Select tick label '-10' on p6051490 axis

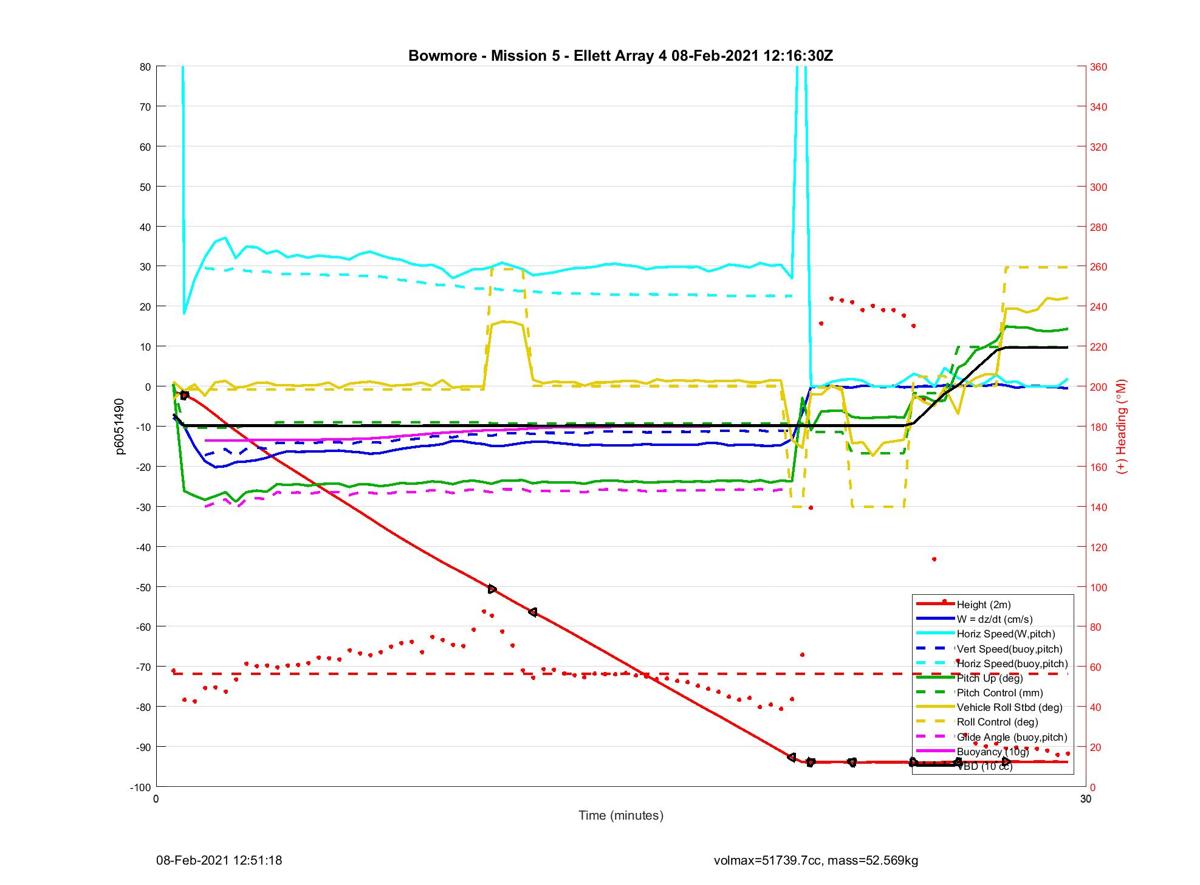(x=142, y=427)
